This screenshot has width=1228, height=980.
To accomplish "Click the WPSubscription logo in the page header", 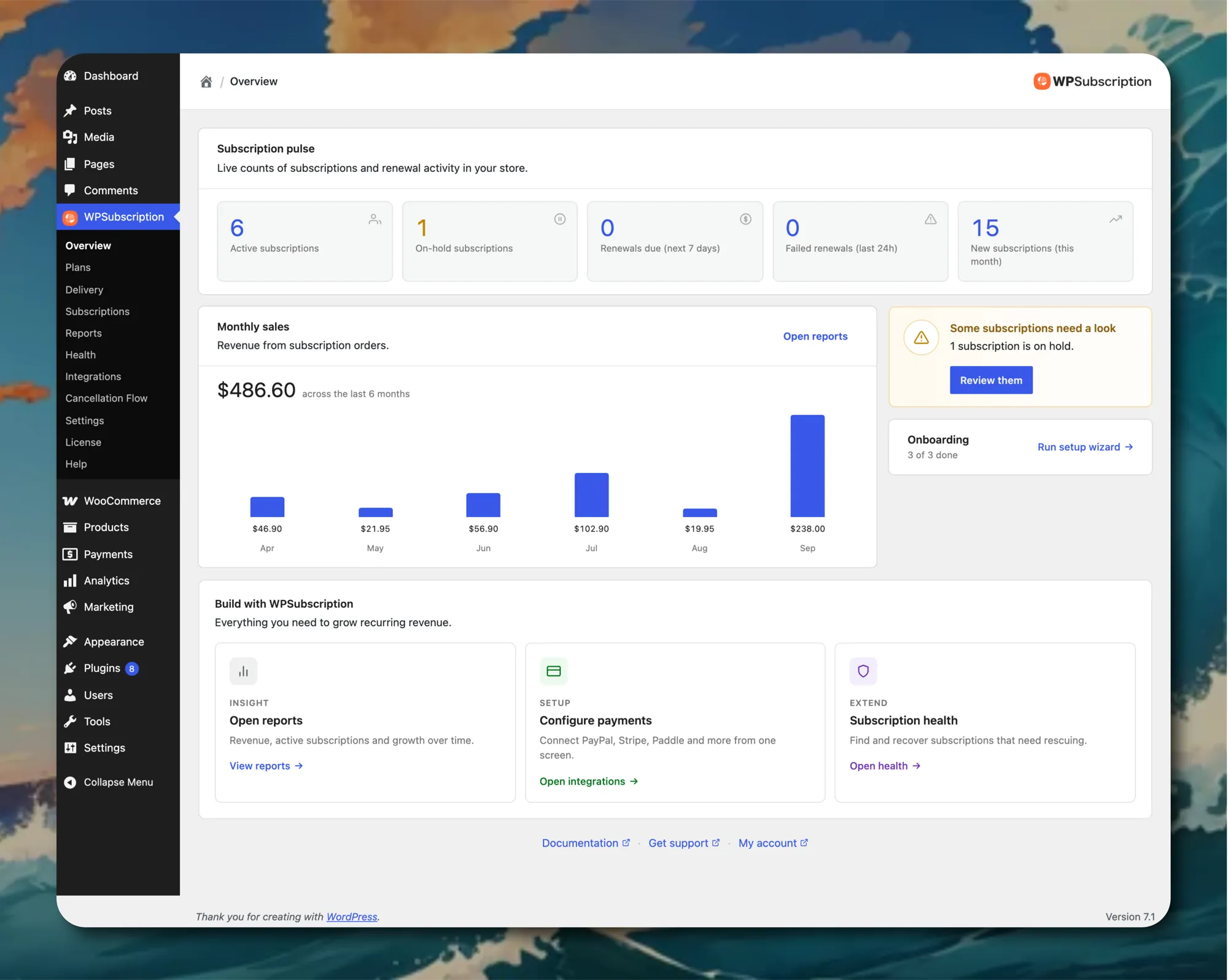I will click(x=1092, y=82).
